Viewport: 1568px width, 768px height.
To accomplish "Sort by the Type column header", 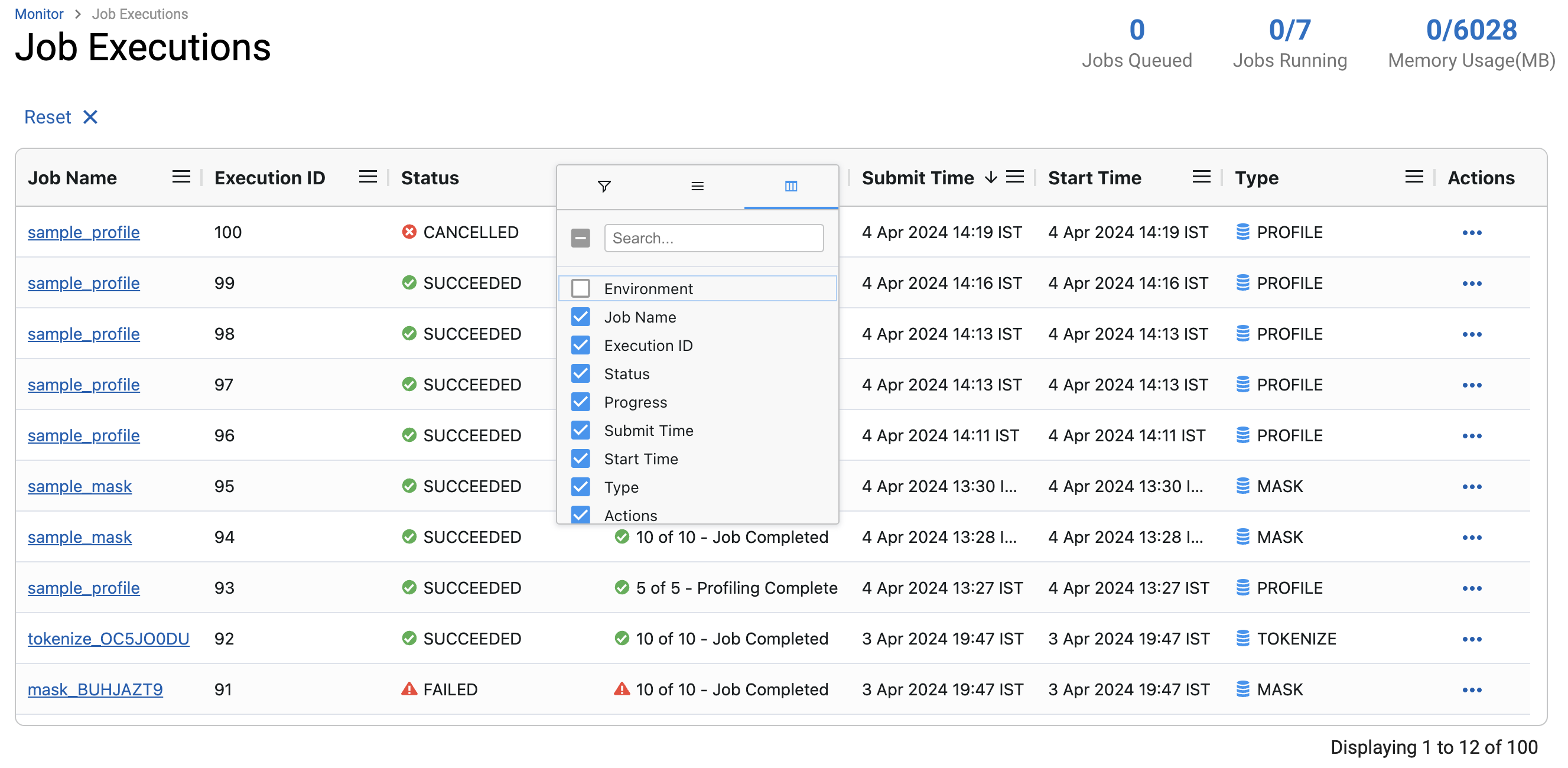I will point(1256,178).
